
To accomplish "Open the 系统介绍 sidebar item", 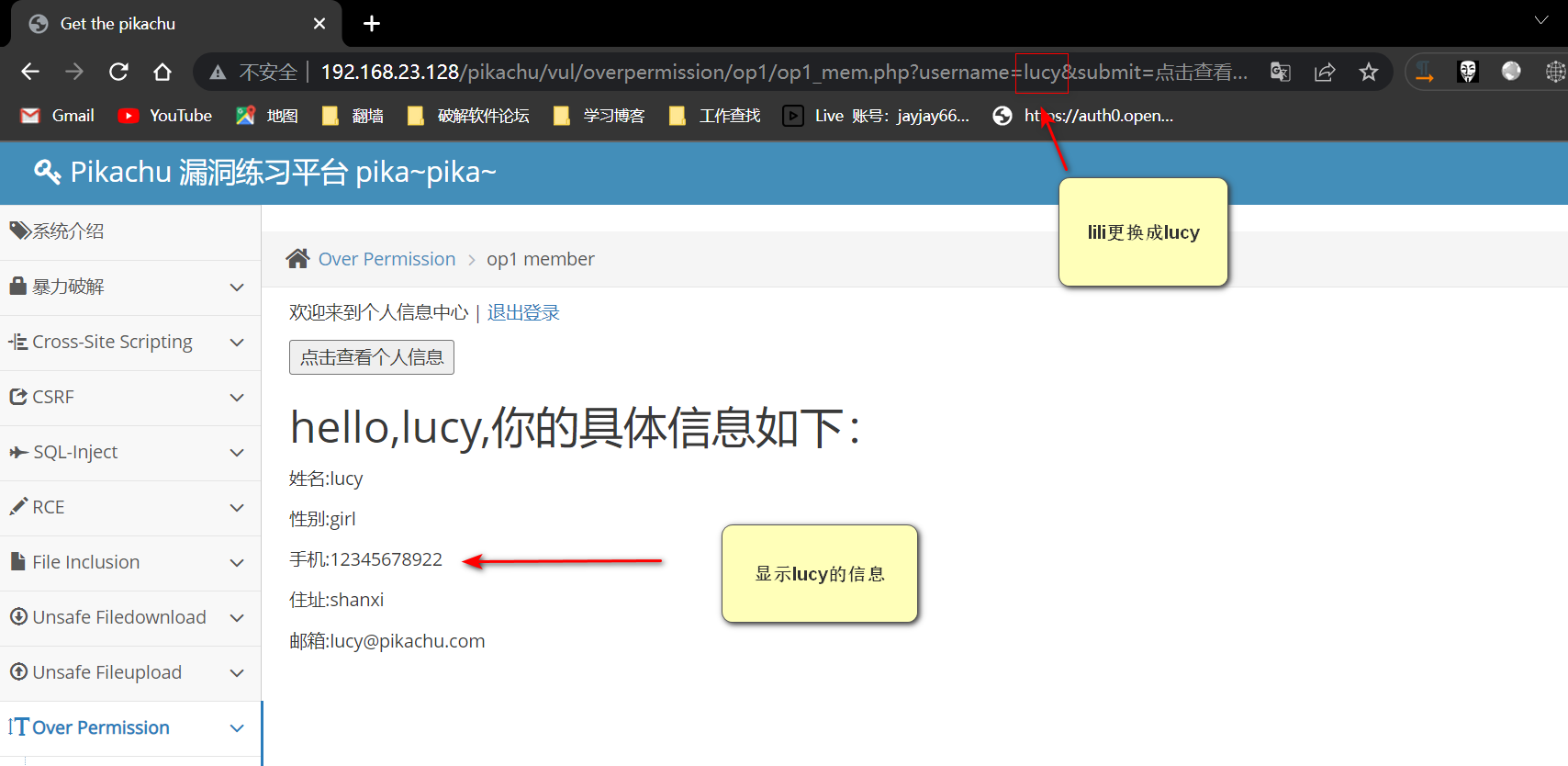I will coord(68,231).
